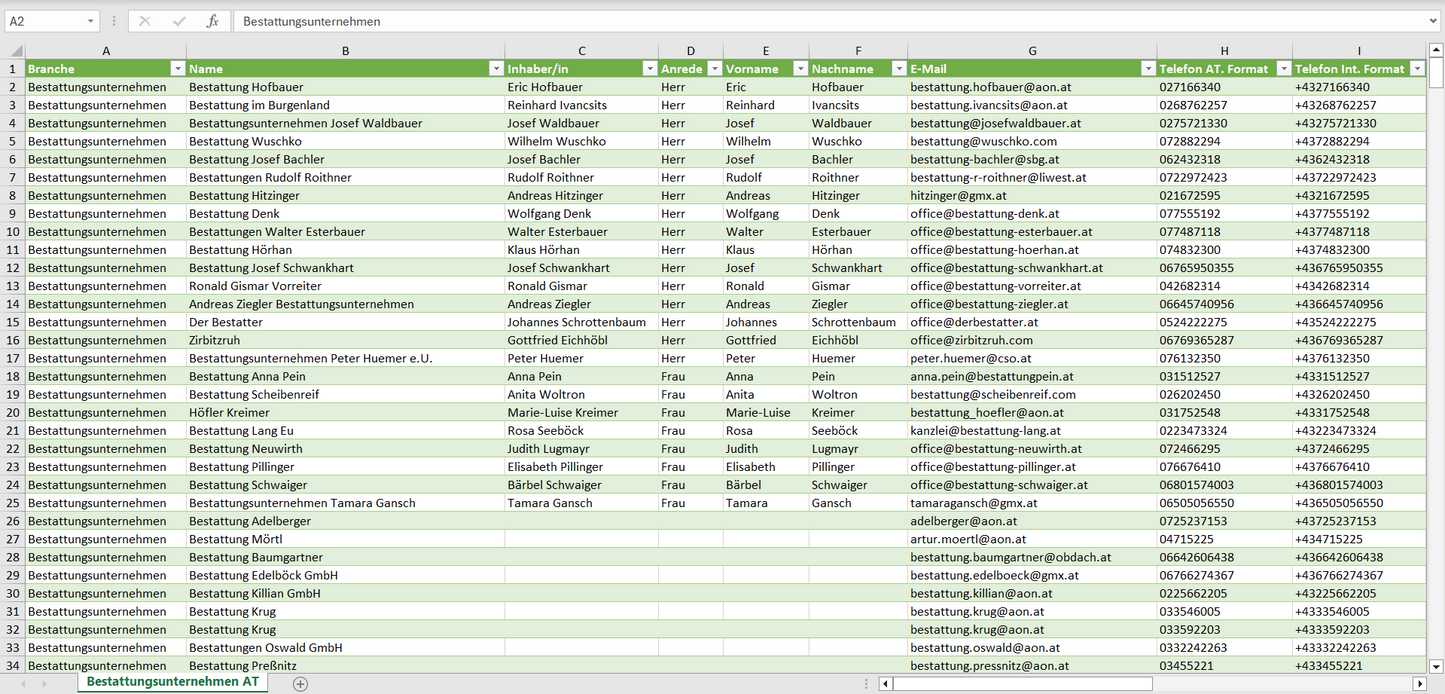Image resolution: width=1445 pixels, height=694 pixels.
Task: Click the horizontal scrollbar right arrow
Action: point(1419,684)
